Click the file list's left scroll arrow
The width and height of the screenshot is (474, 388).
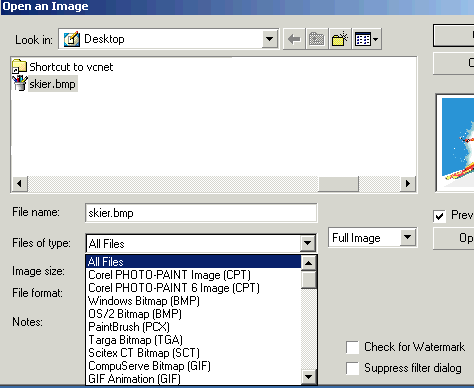click(x=19, y=184)
